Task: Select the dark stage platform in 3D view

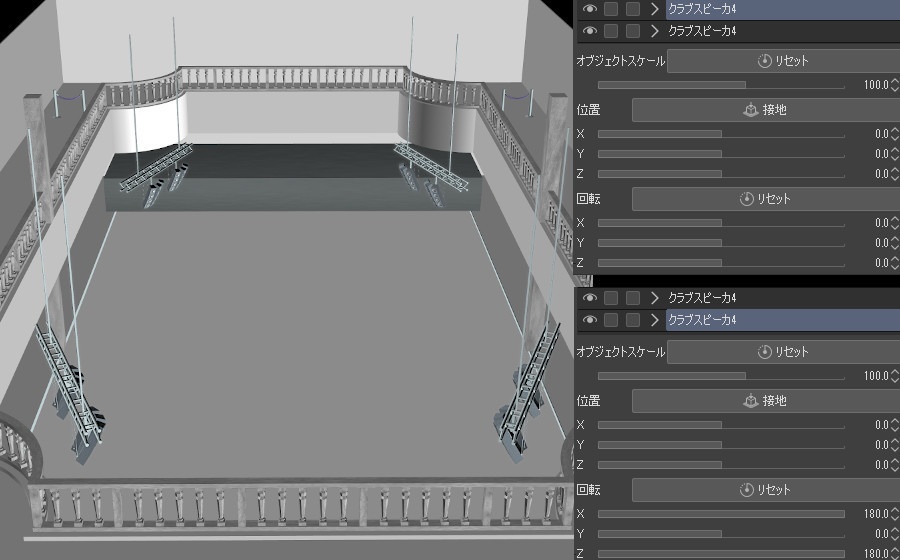Action: tap(293, 178)
